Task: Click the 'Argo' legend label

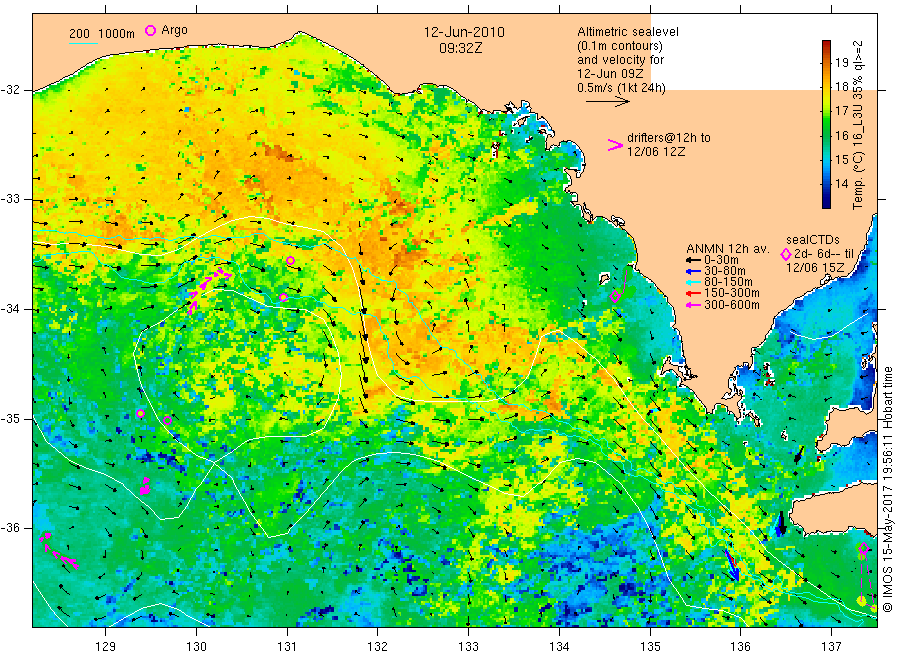Action: pyautogui.click(x=174, y=30)
